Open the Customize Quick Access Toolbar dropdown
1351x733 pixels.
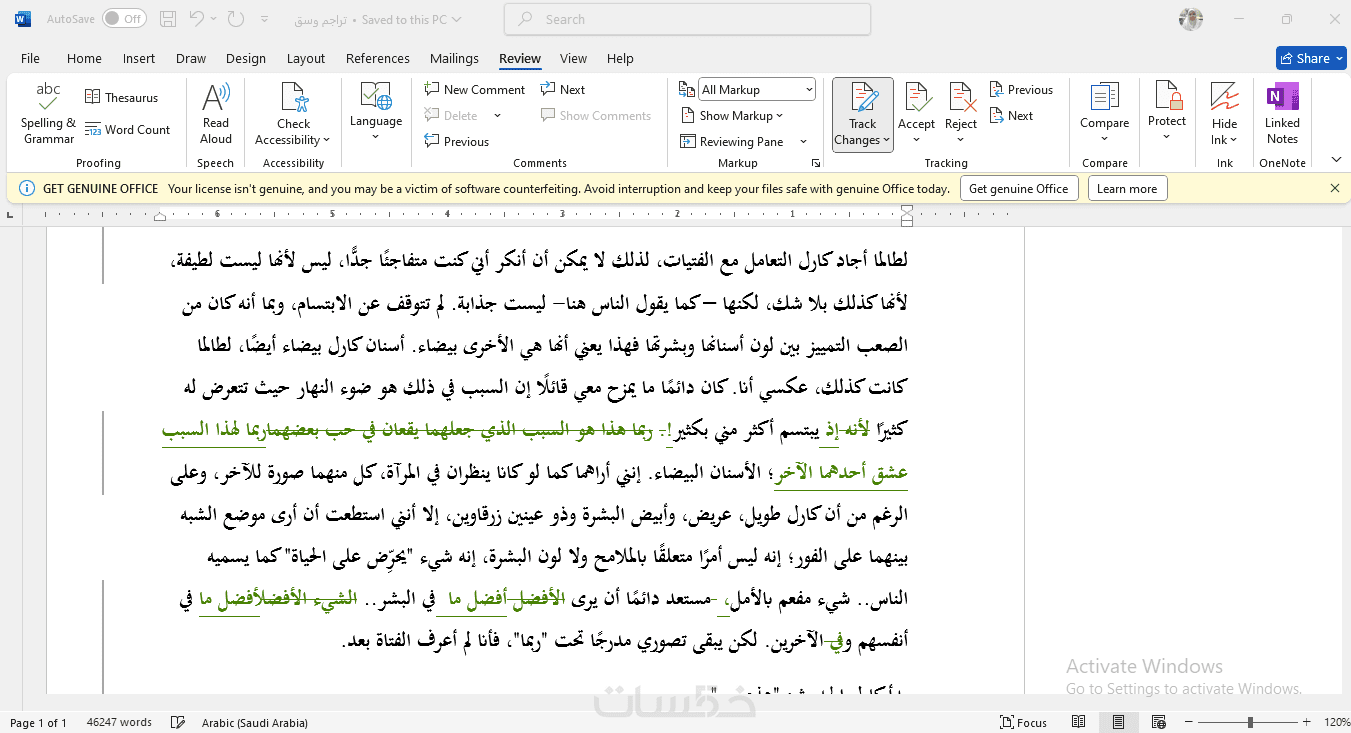pyautogui.click(x=263, y=19)
